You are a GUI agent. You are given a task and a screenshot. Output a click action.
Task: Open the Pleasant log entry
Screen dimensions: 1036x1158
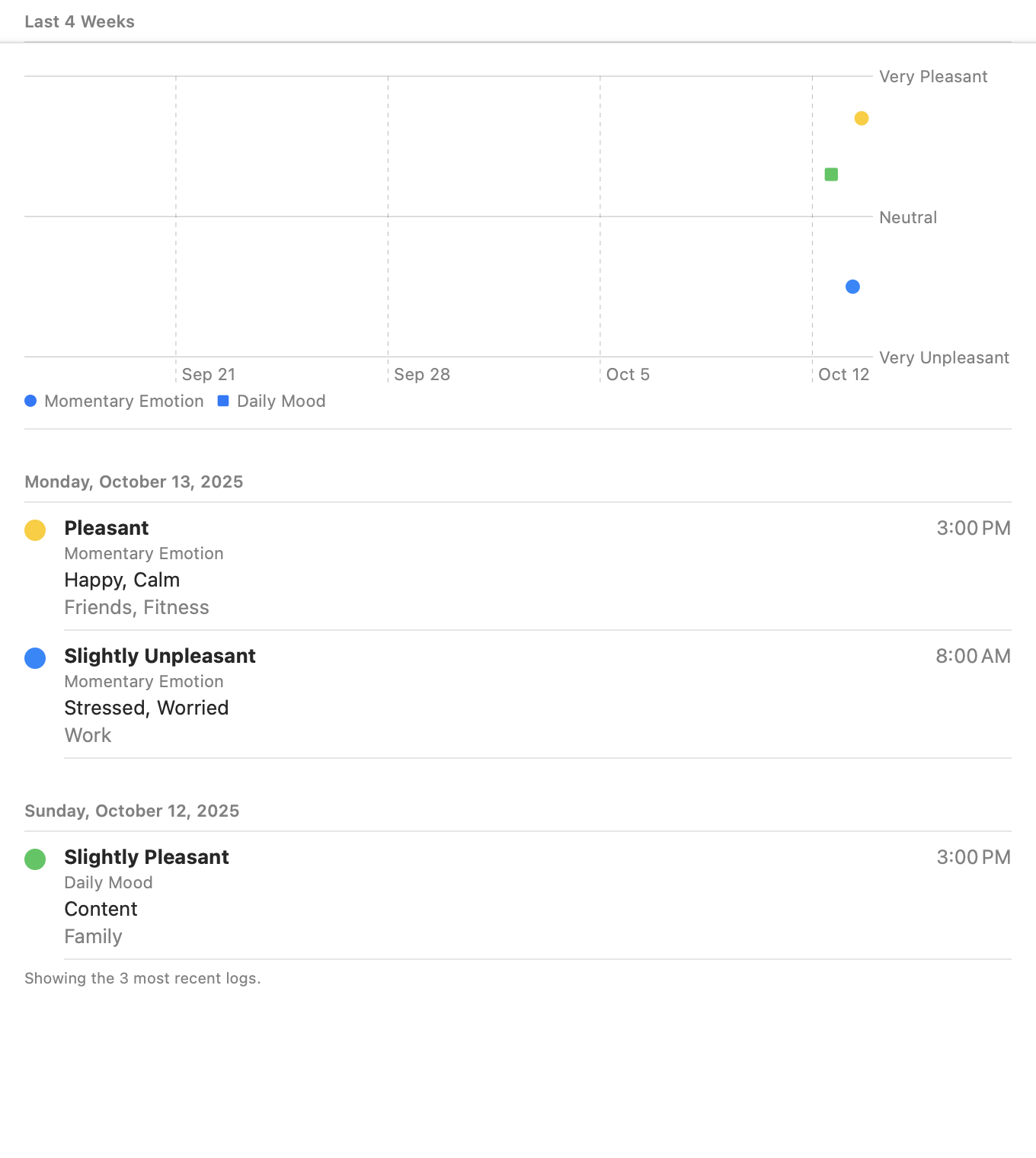(518, 566)
